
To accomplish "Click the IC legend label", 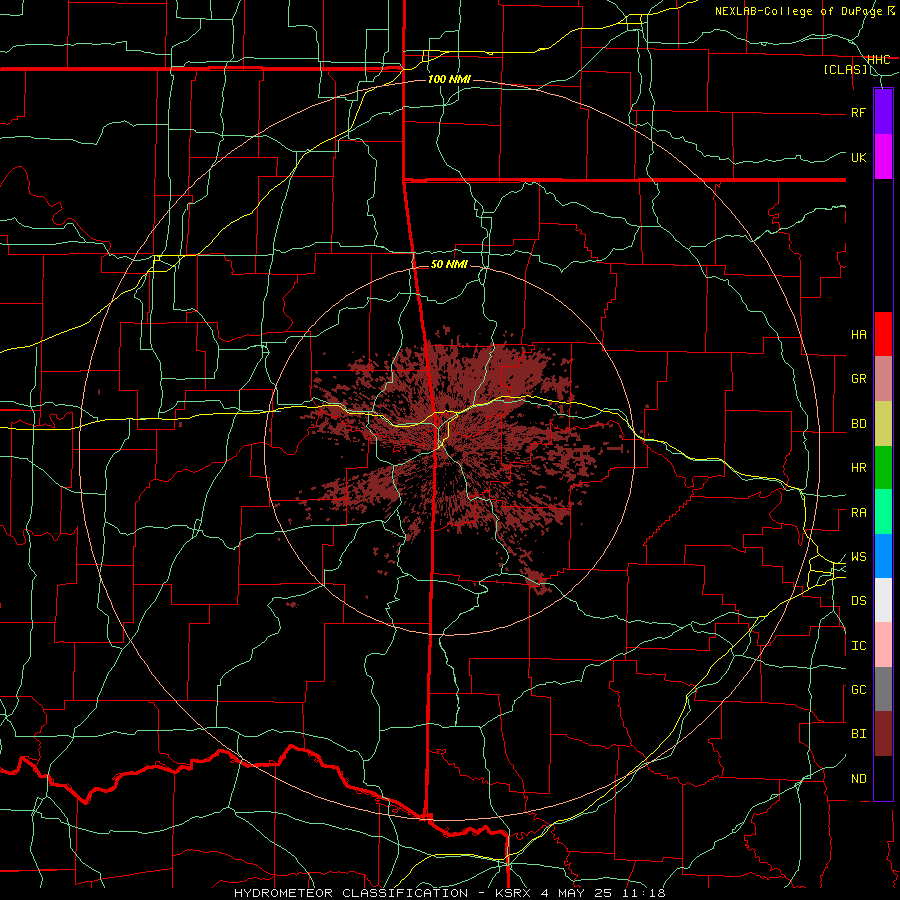I will click(858, 646).
